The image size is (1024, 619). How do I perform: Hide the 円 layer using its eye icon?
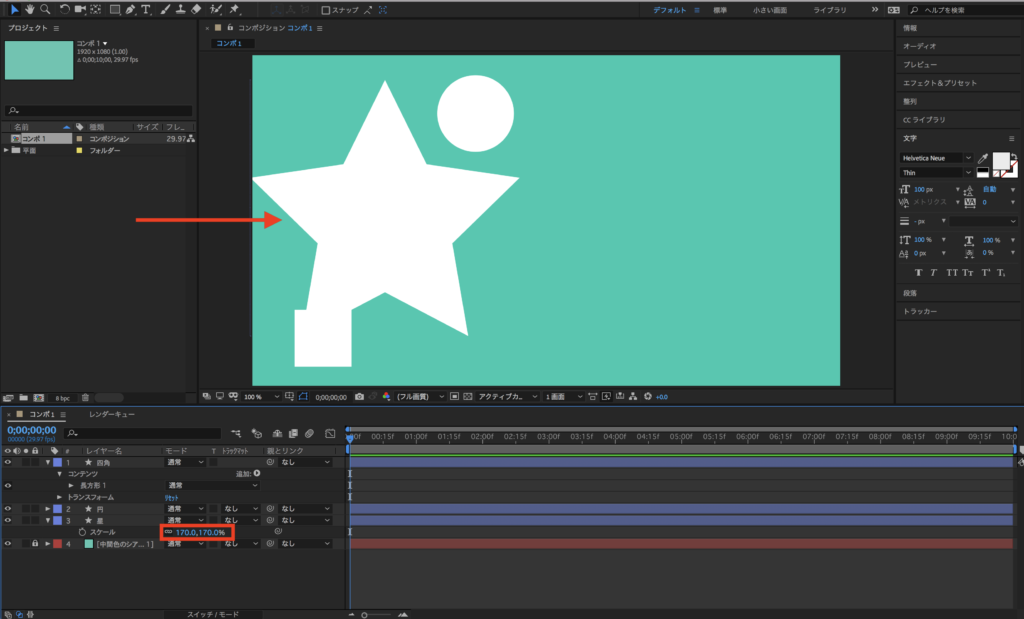(x=8, y=509)
